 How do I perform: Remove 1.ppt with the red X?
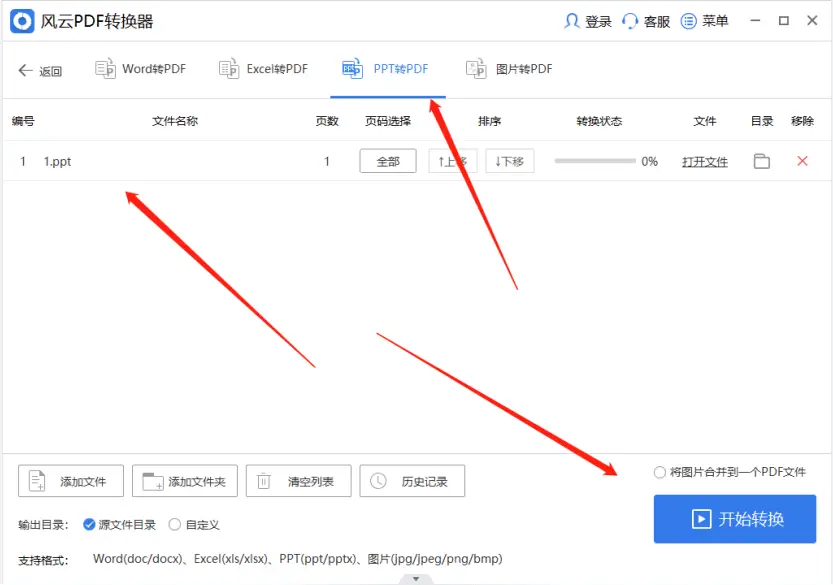[802, 161]
